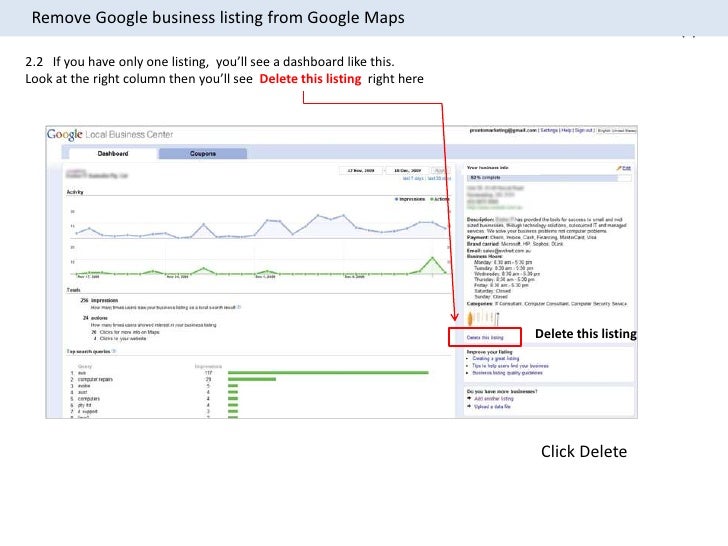The height and width of the screenshot is (546, 728).
Task: Click 'Improve your listing' heading
Action: [489, 352]
